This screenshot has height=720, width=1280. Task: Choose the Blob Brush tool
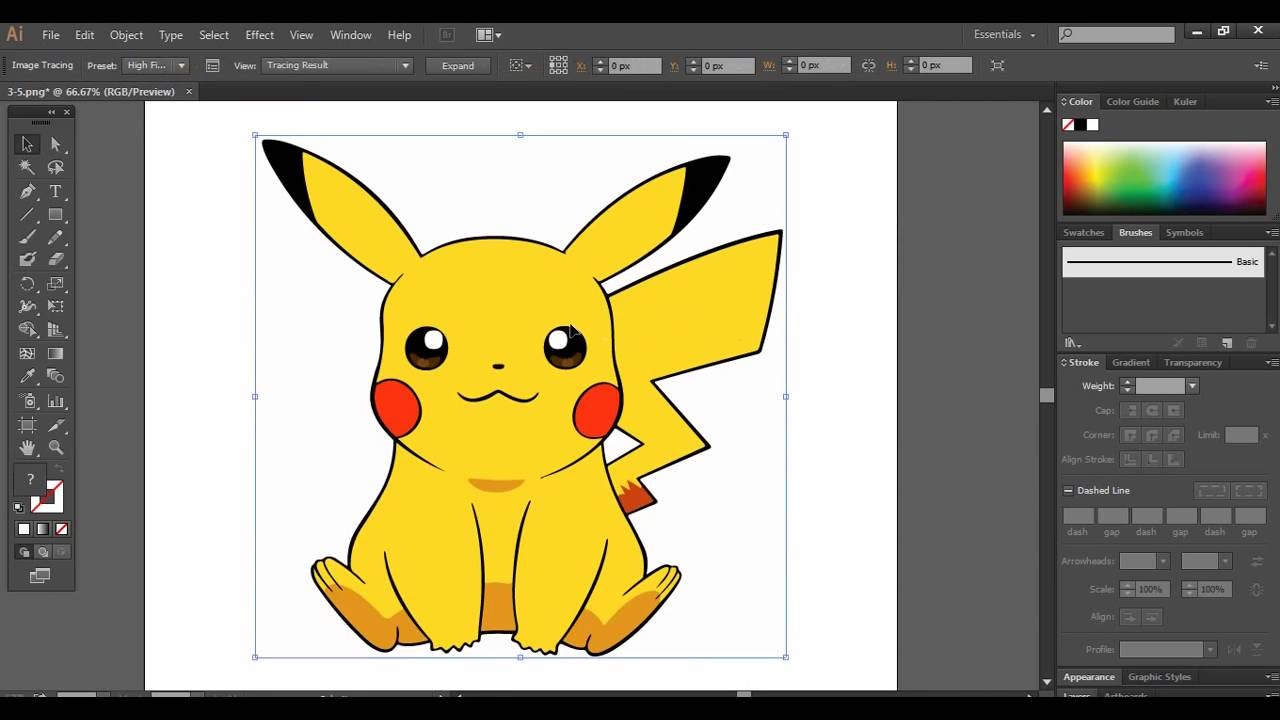click(27, 259)
